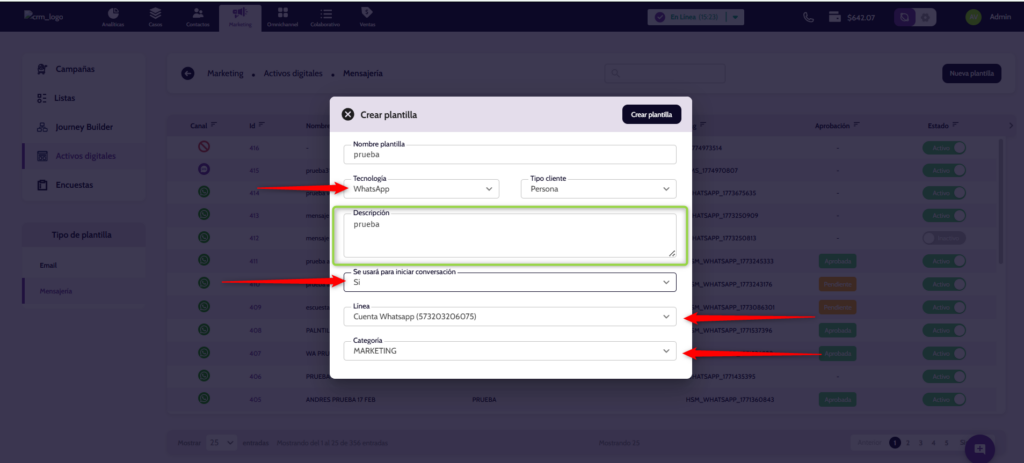Viewport: 1024px width, 463px height.
Task: Enable the inactive Estado switch on row 412
Action: point(944,238)
